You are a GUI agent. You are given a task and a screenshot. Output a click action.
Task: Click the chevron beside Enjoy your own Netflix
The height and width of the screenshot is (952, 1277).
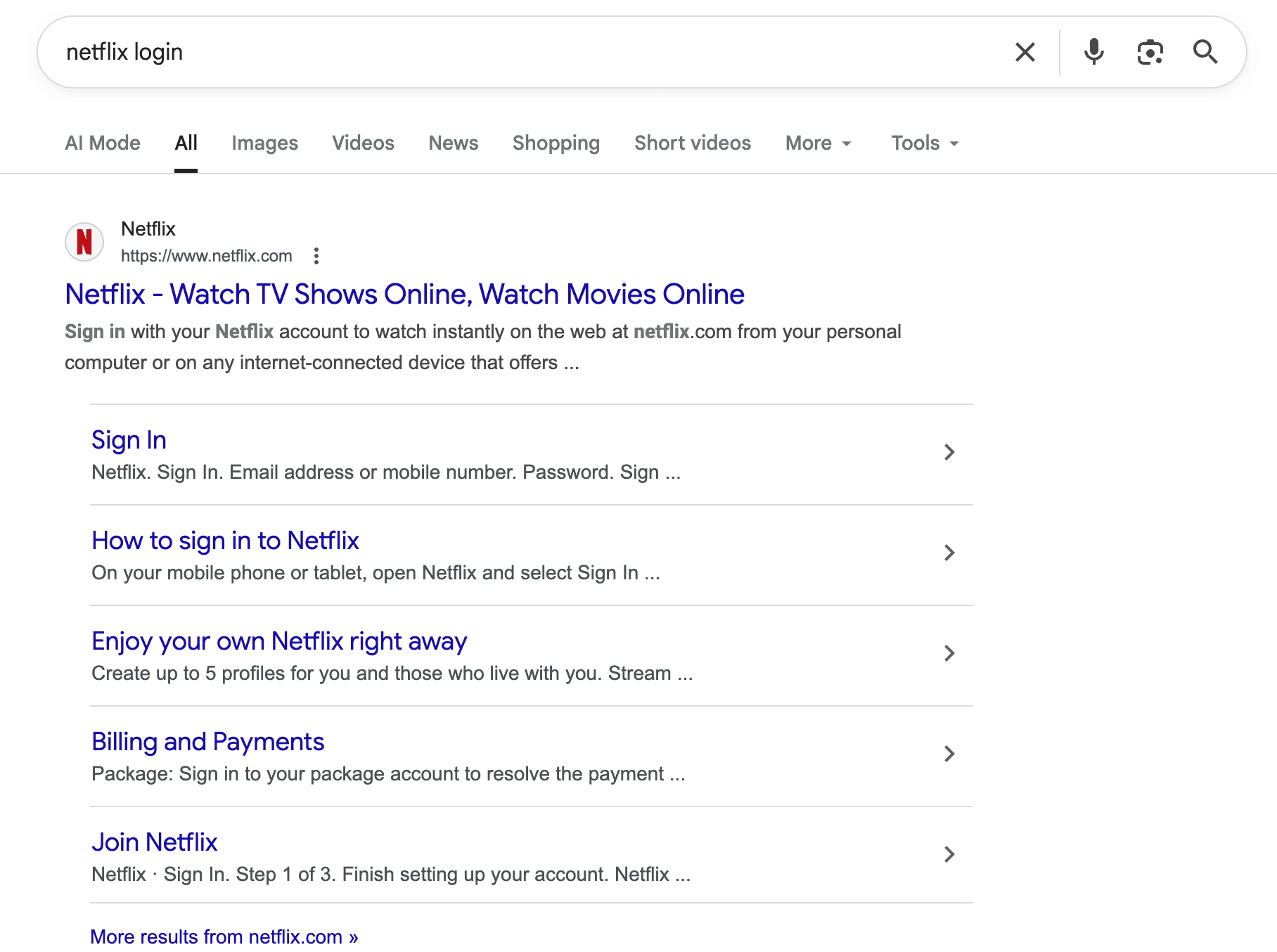pyautogui.click(x=950, y=653)
